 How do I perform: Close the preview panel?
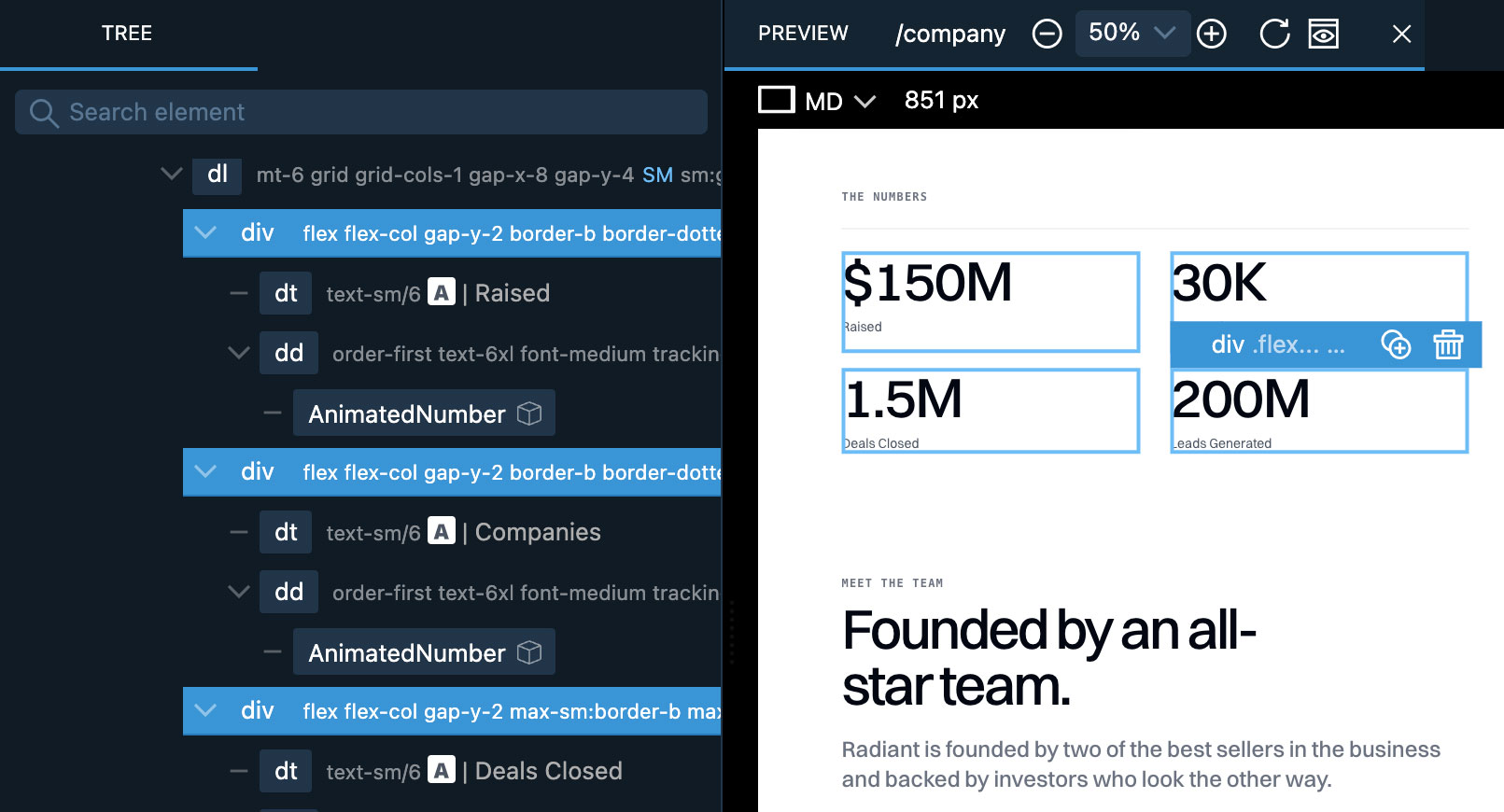(x=1401, y=35)
